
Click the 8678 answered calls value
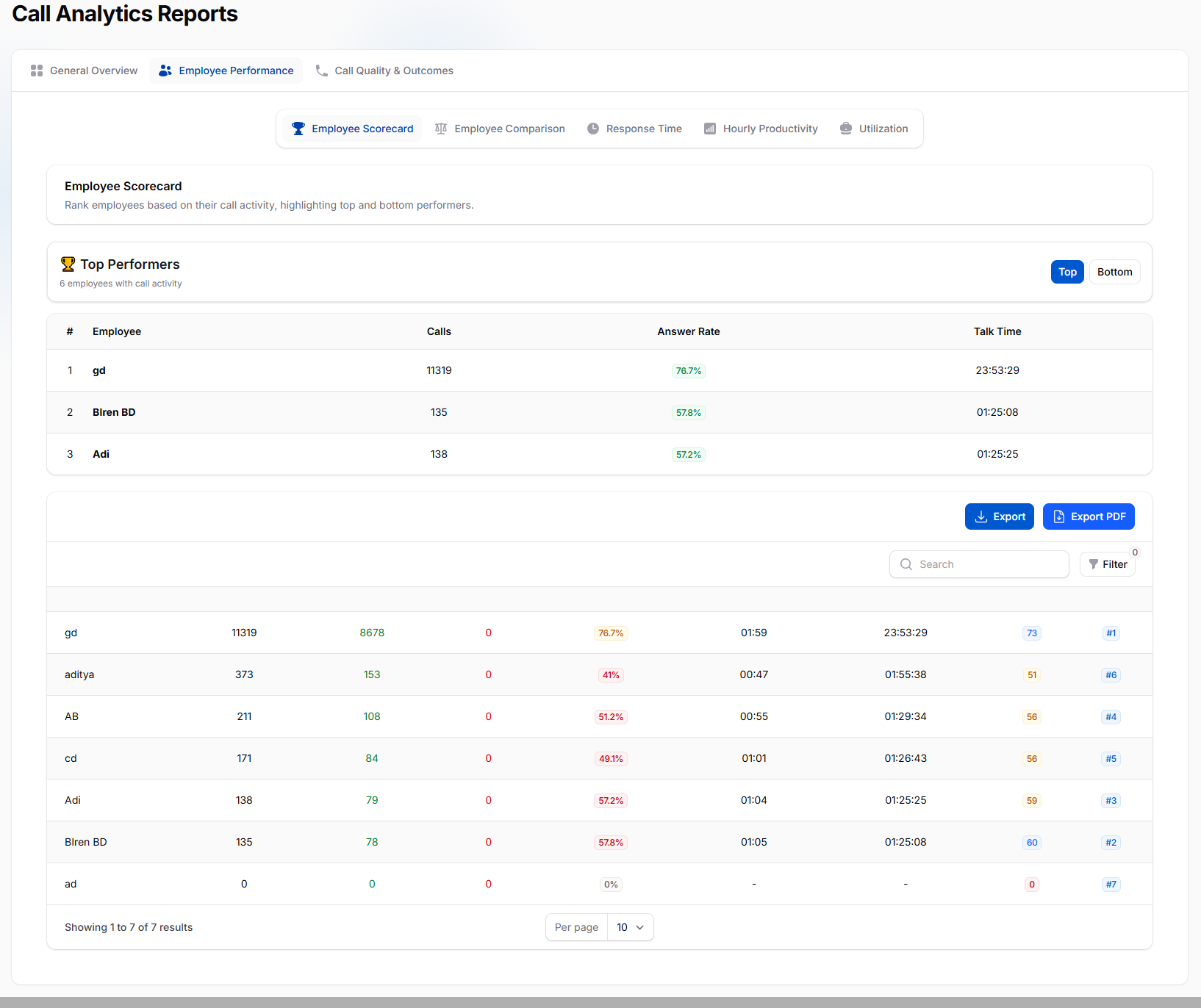click(372, 633)
